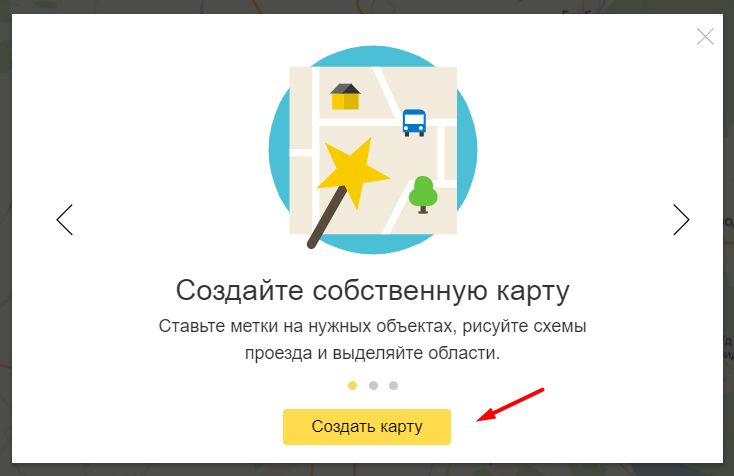The image size is (734, 476).
Task: Close the map creation dialog
Action: [x=705, y=37]
